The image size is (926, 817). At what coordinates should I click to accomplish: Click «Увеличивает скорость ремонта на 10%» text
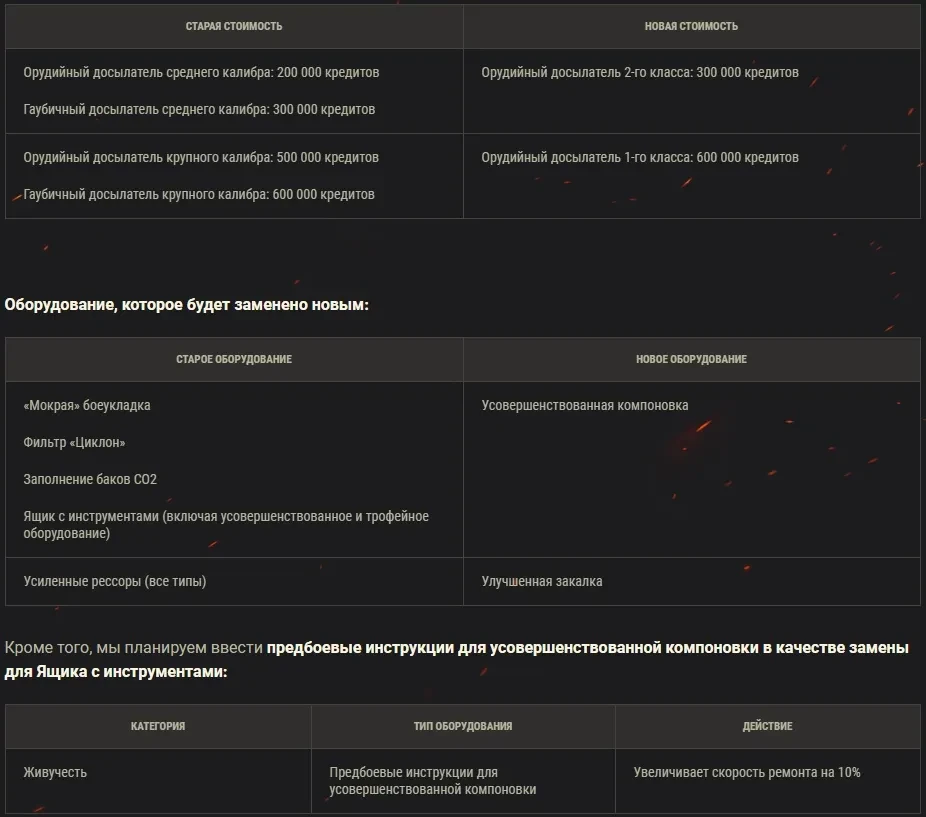[x=746, y=772]
